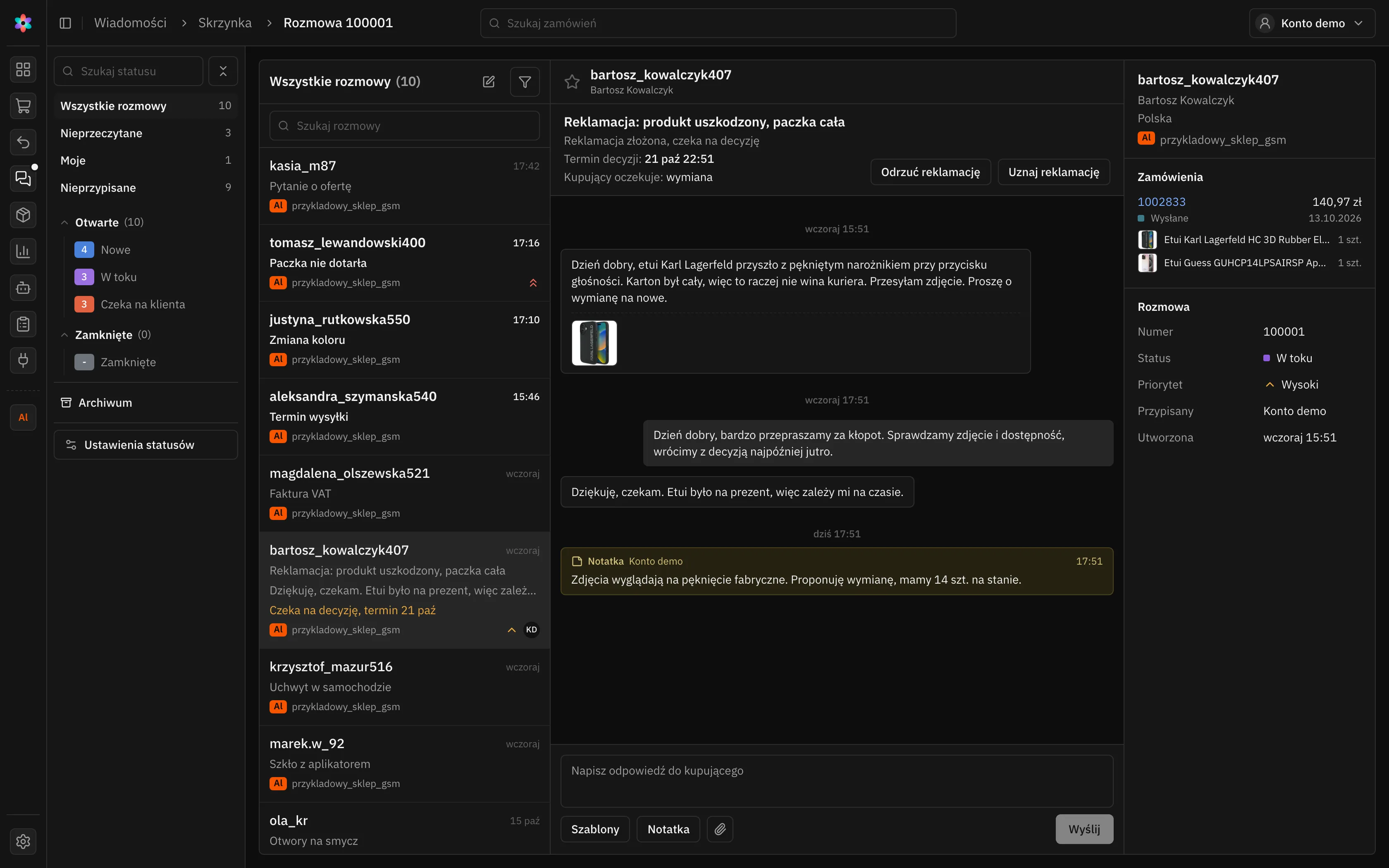This screenshot has width=1389, height=868.
Task: Focus the Szukaj rozmowy search field
Action: 404,126
